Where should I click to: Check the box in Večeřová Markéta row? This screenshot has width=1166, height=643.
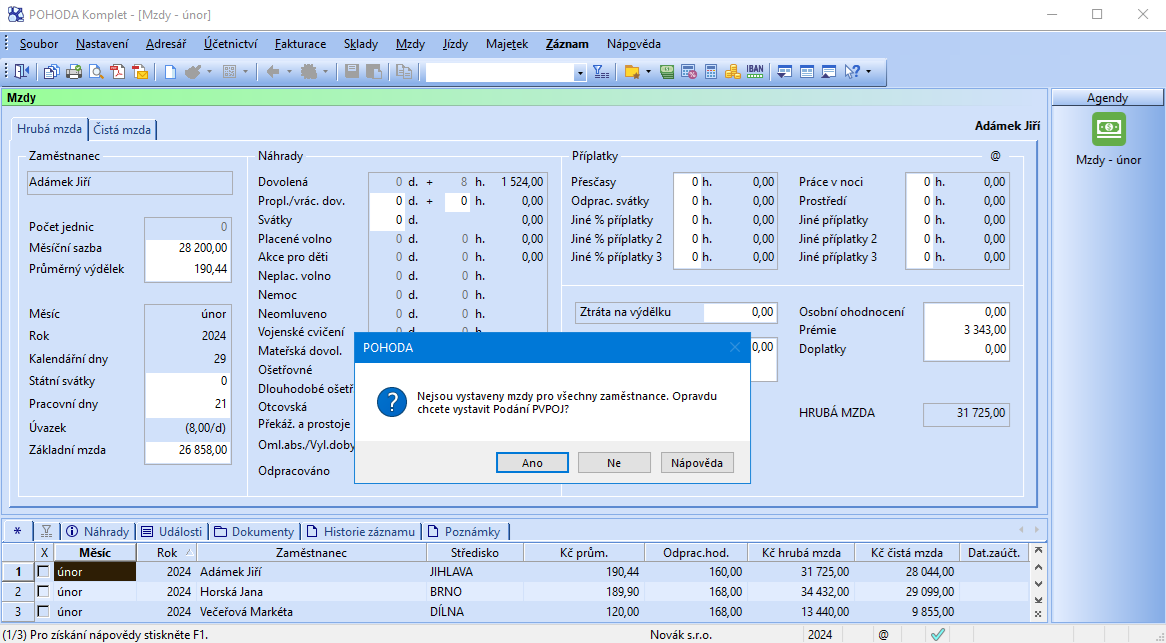pos(44,612)
